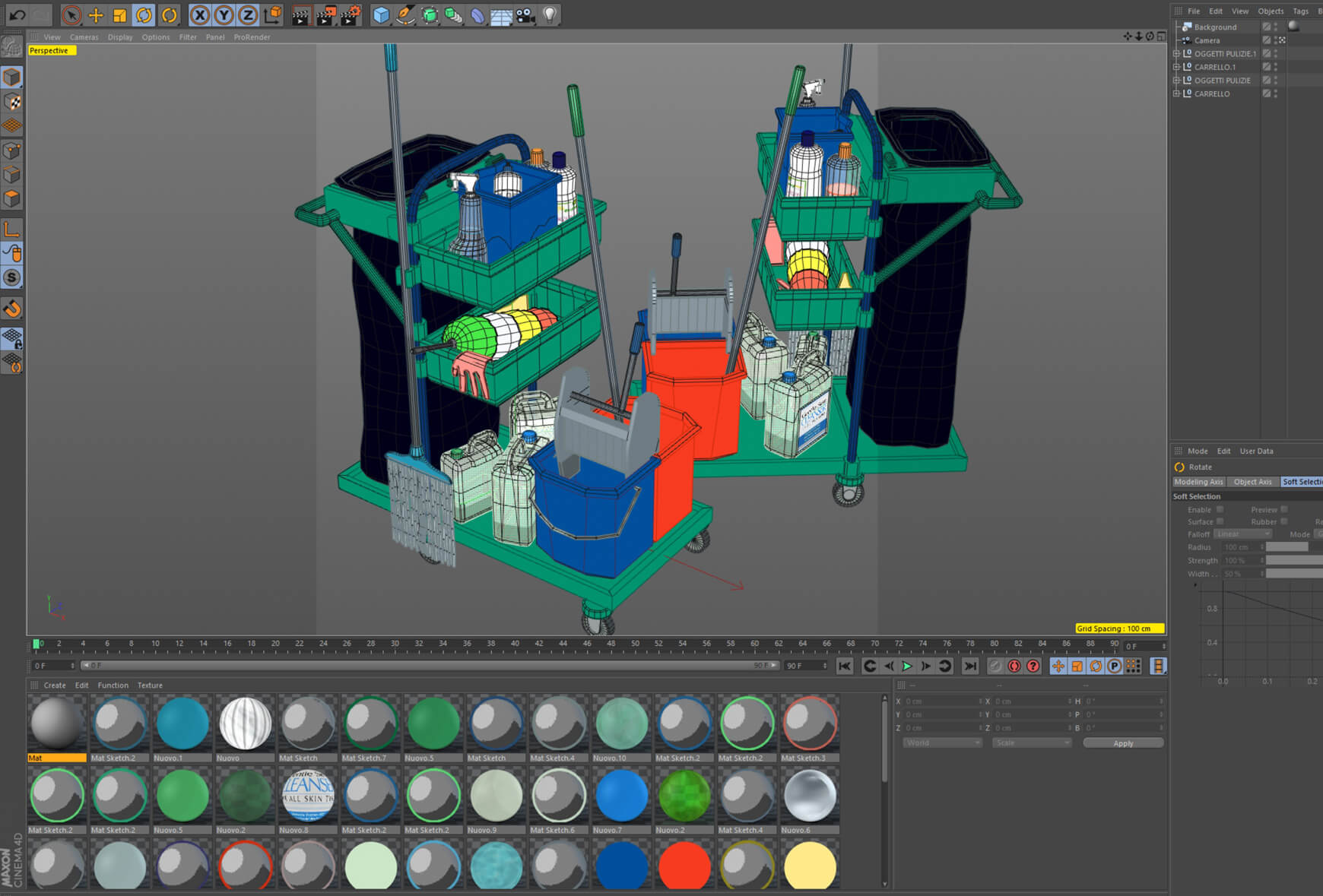Add a Camera object from toolbar
This screenshot has height=896, width=1323.
525,14
